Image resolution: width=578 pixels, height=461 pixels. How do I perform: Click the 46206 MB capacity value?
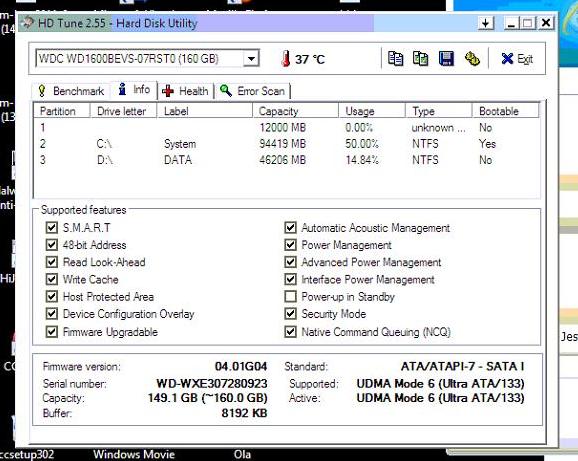click(x=282, y=160)
